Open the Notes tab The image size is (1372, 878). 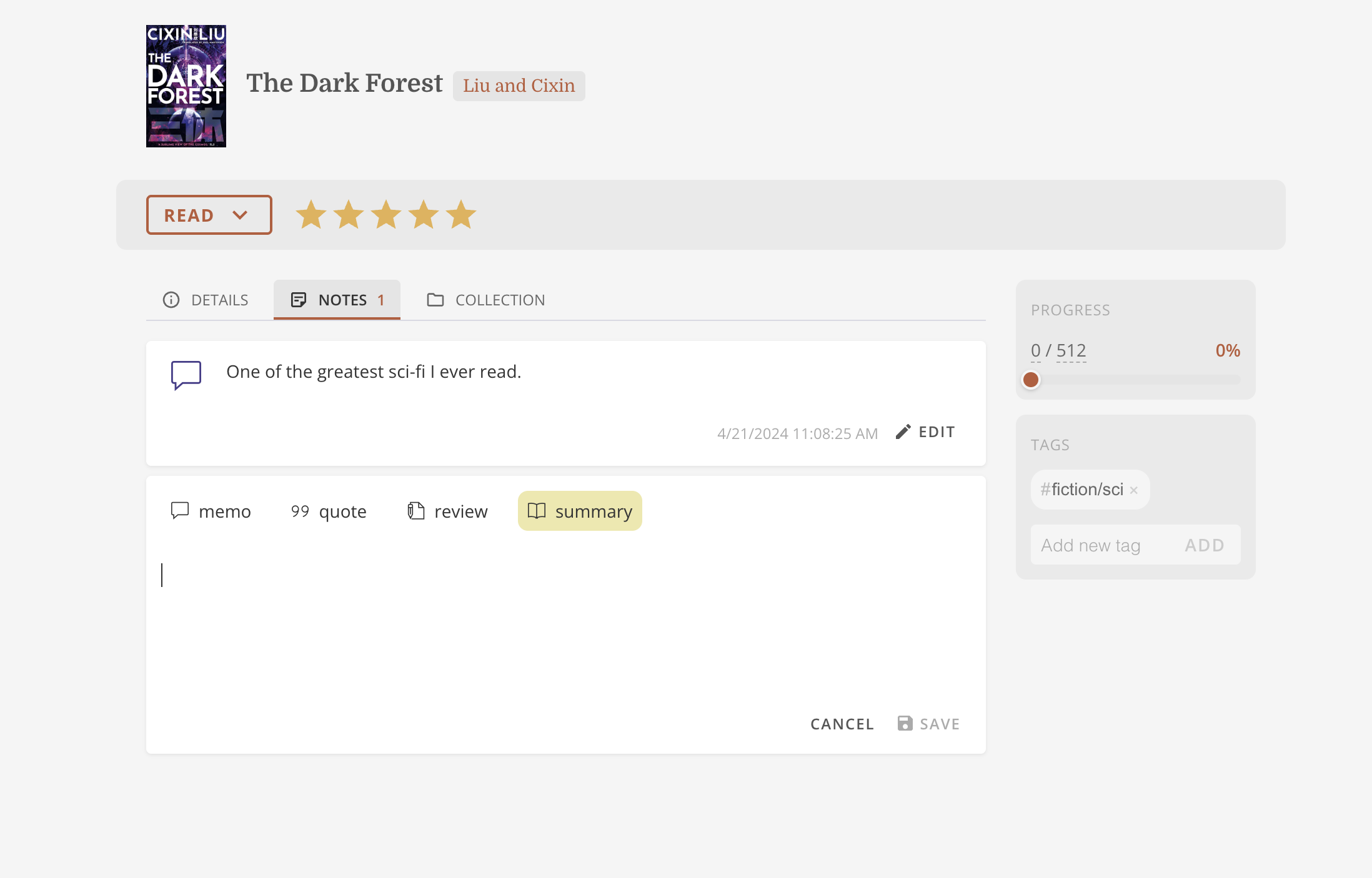point(337,300)
